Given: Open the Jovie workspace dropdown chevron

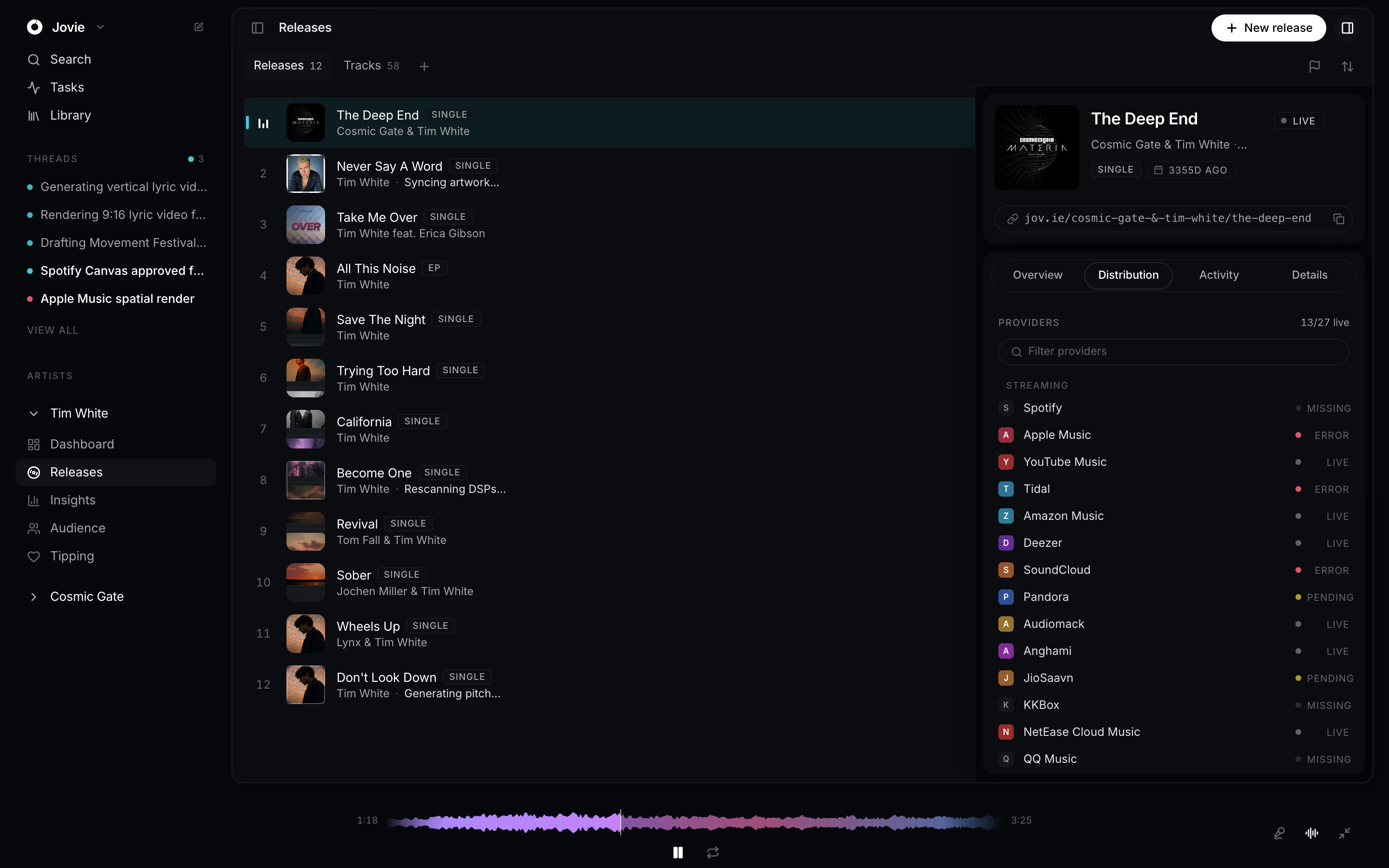Looking at the screenshot, I should pos(100,27).
